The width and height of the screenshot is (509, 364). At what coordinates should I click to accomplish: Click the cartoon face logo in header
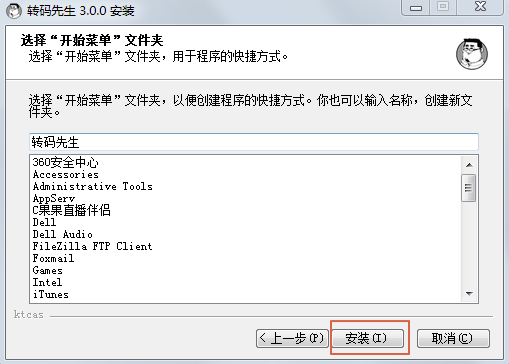(x=472, y=54)
